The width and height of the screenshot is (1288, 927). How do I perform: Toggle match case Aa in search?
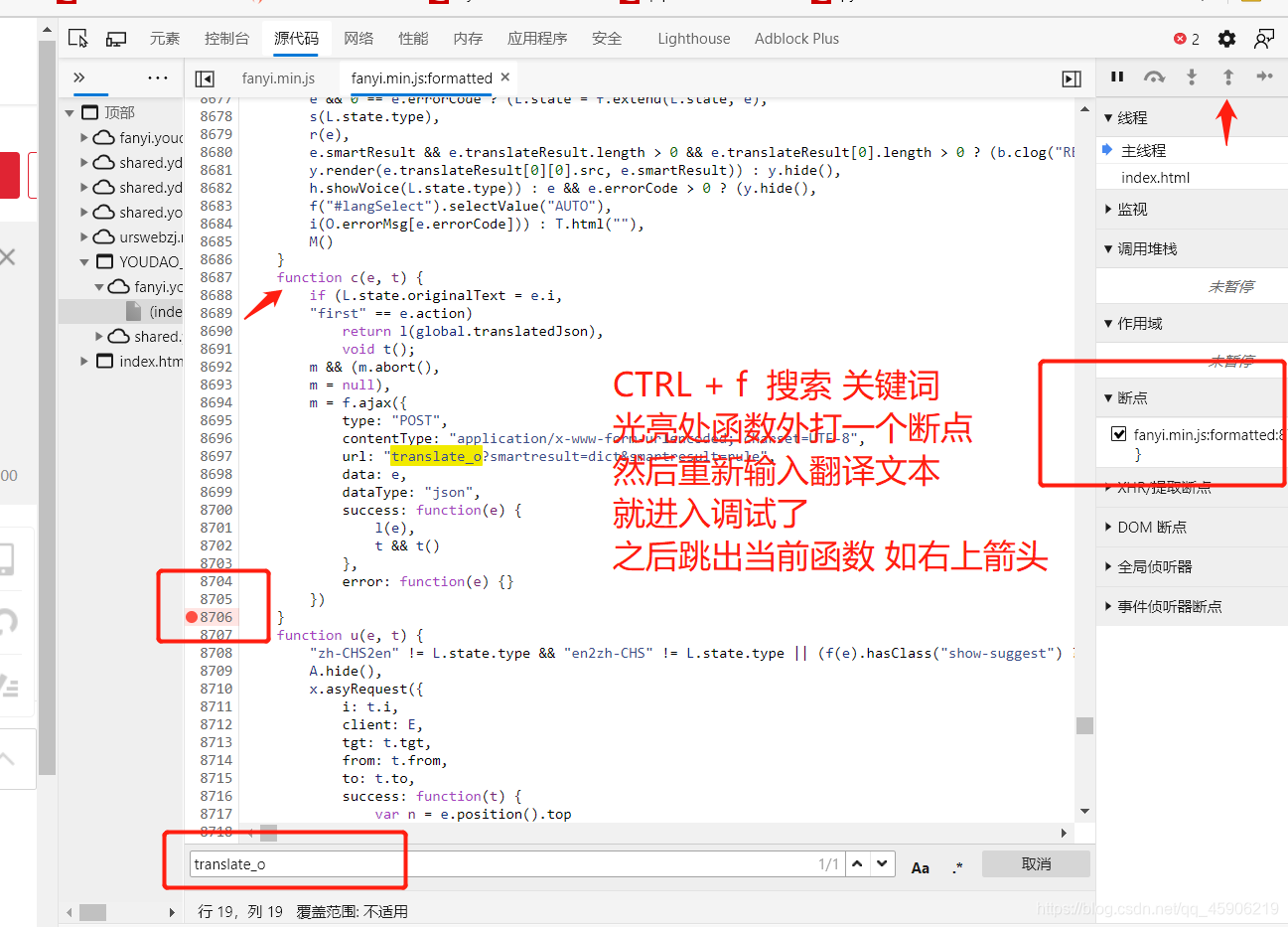(x=921, y=866)
